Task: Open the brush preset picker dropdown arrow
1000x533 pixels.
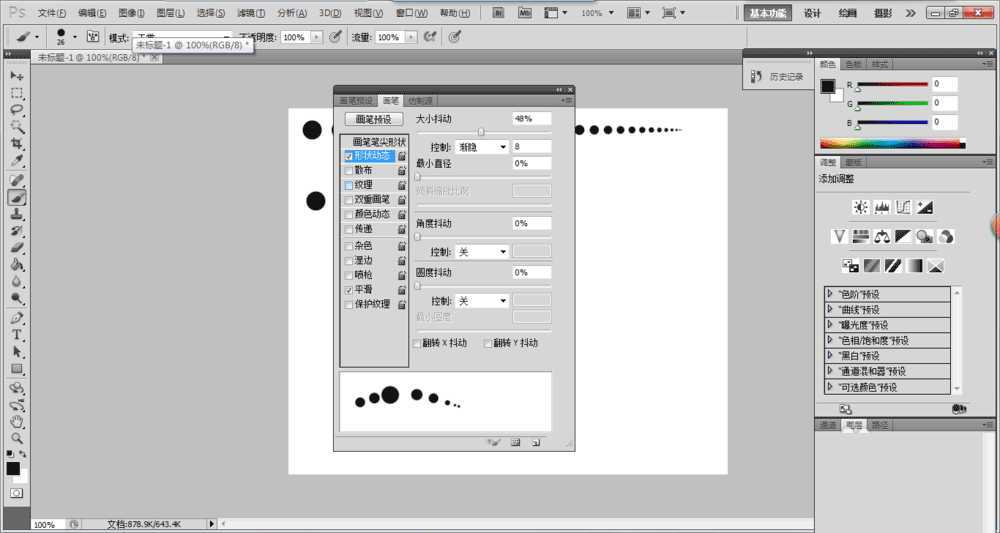Action: click(x=75, y=36)
